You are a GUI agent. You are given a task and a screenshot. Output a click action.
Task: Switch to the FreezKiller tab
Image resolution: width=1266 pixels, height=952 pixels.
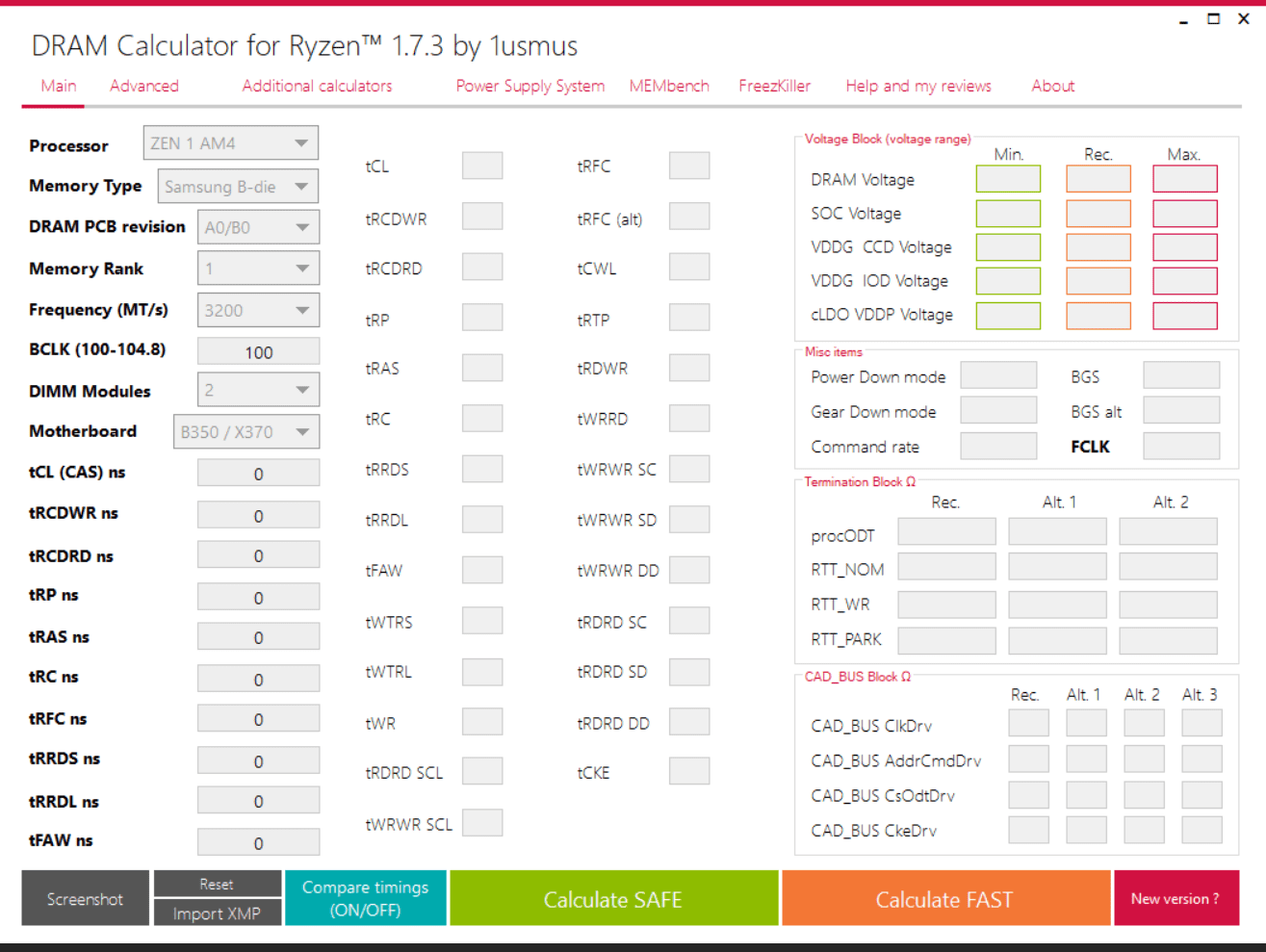pyautogui.click(x=775, y=86)
